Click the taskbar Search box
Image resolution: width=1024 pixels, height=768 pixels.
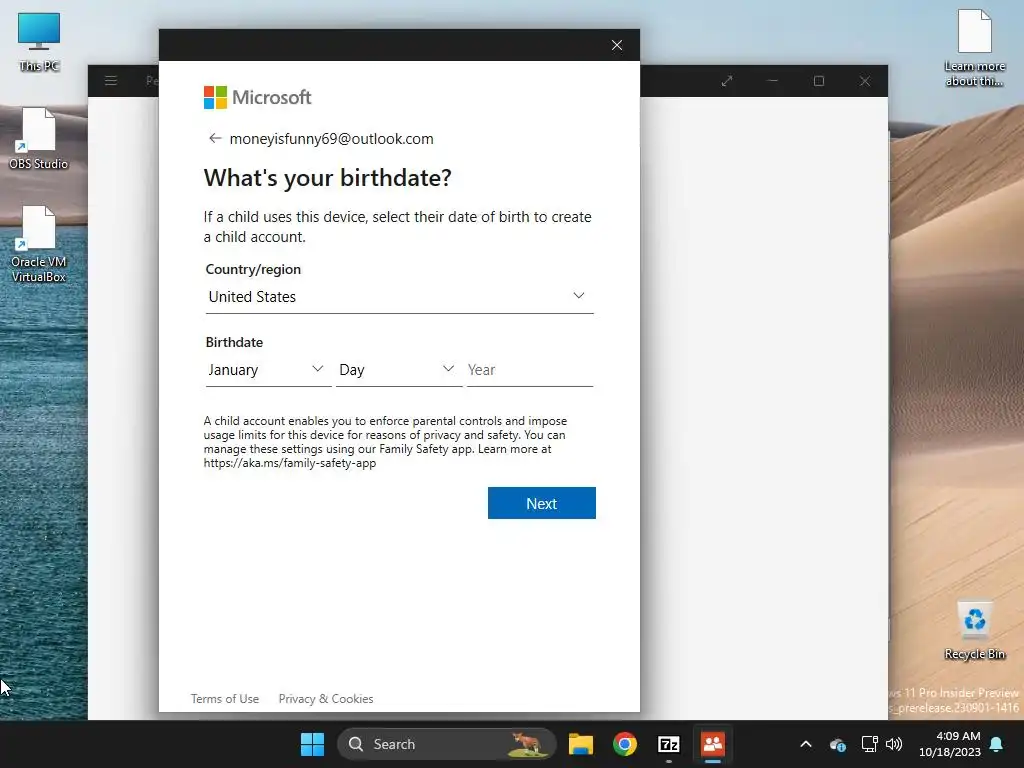coord(447,744)
